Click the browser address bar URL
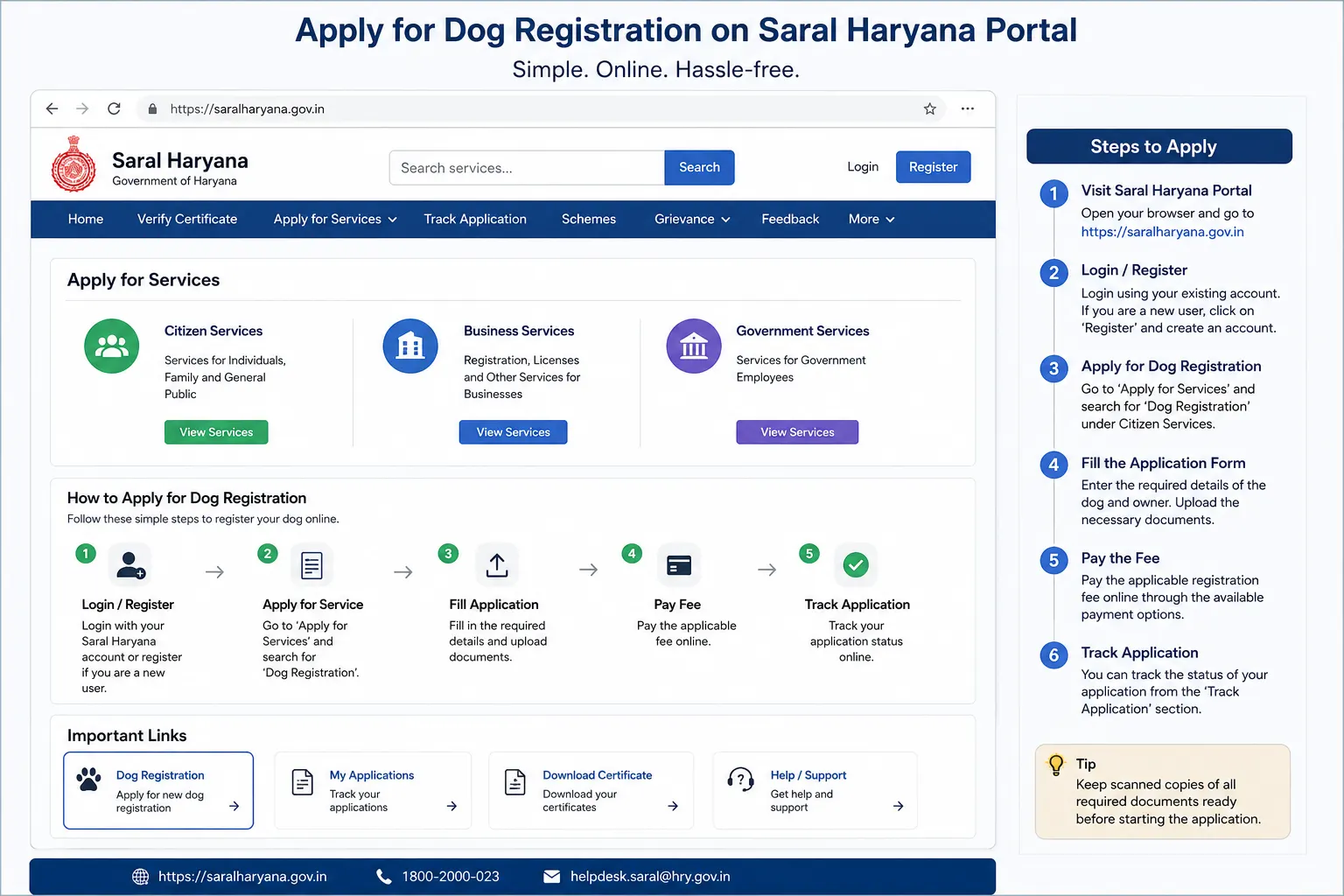The height and width of the screenshot is (896, 1344). 248,108
